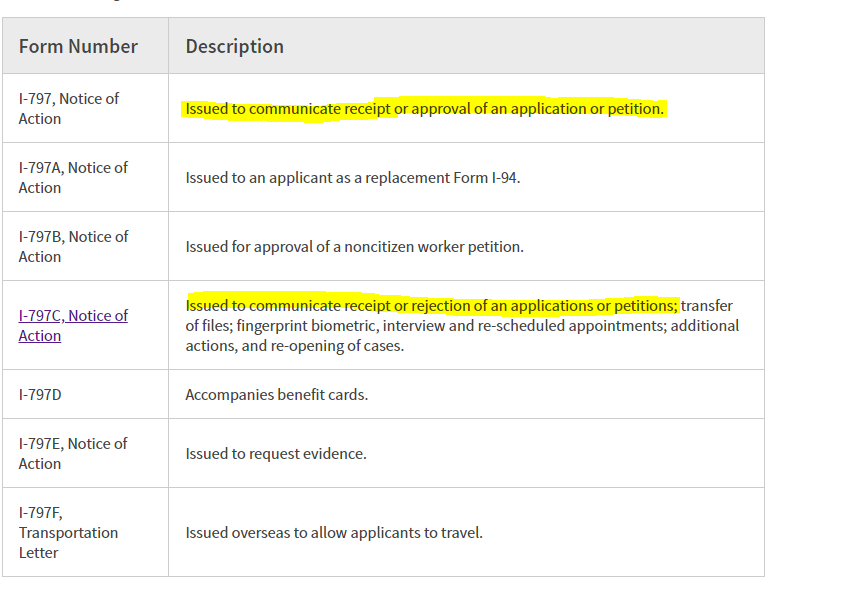Click the Issued overseas to allow travel text
857x602 pixels.
(x=334, y=533)
